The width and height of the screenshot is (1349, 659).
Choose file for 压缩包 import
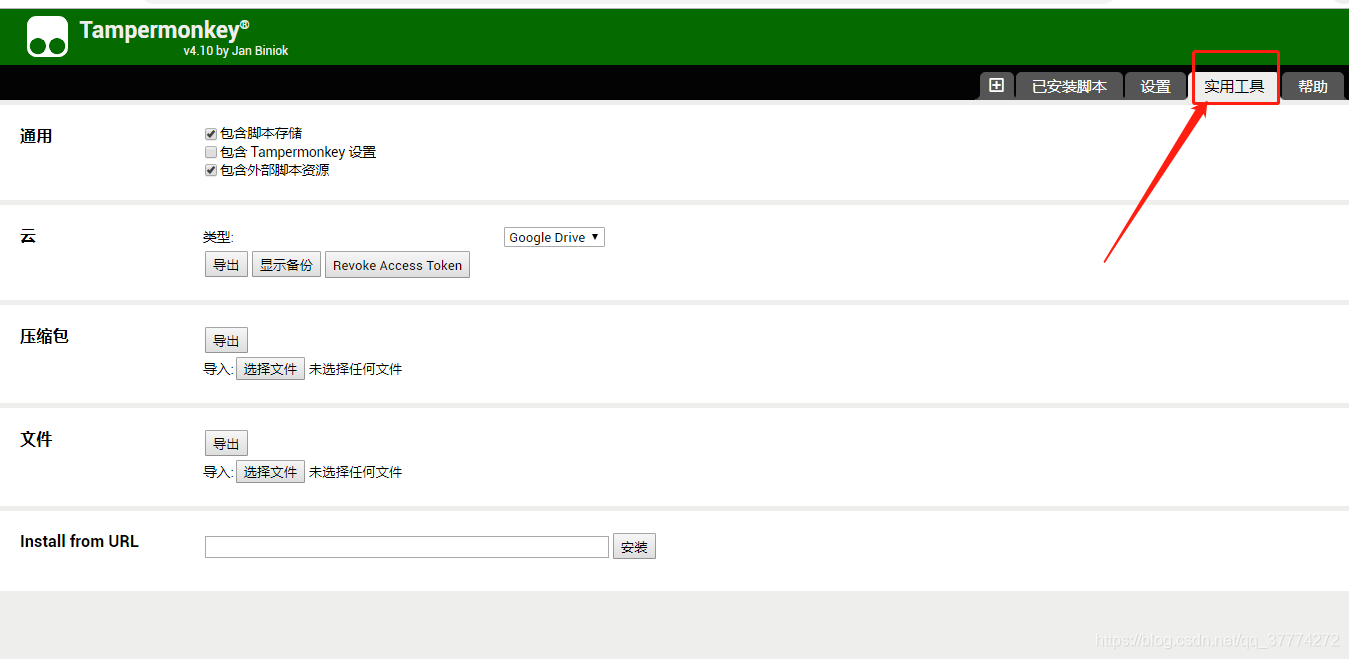pyautogui.click(x=270, y=369)
